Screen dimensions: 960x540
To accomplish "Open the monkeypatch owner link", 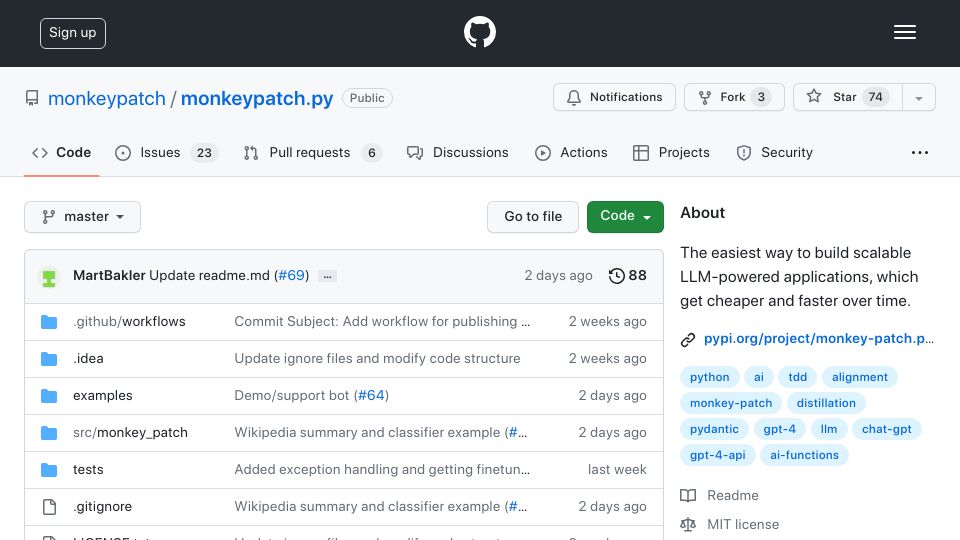I will pos(107,99).
